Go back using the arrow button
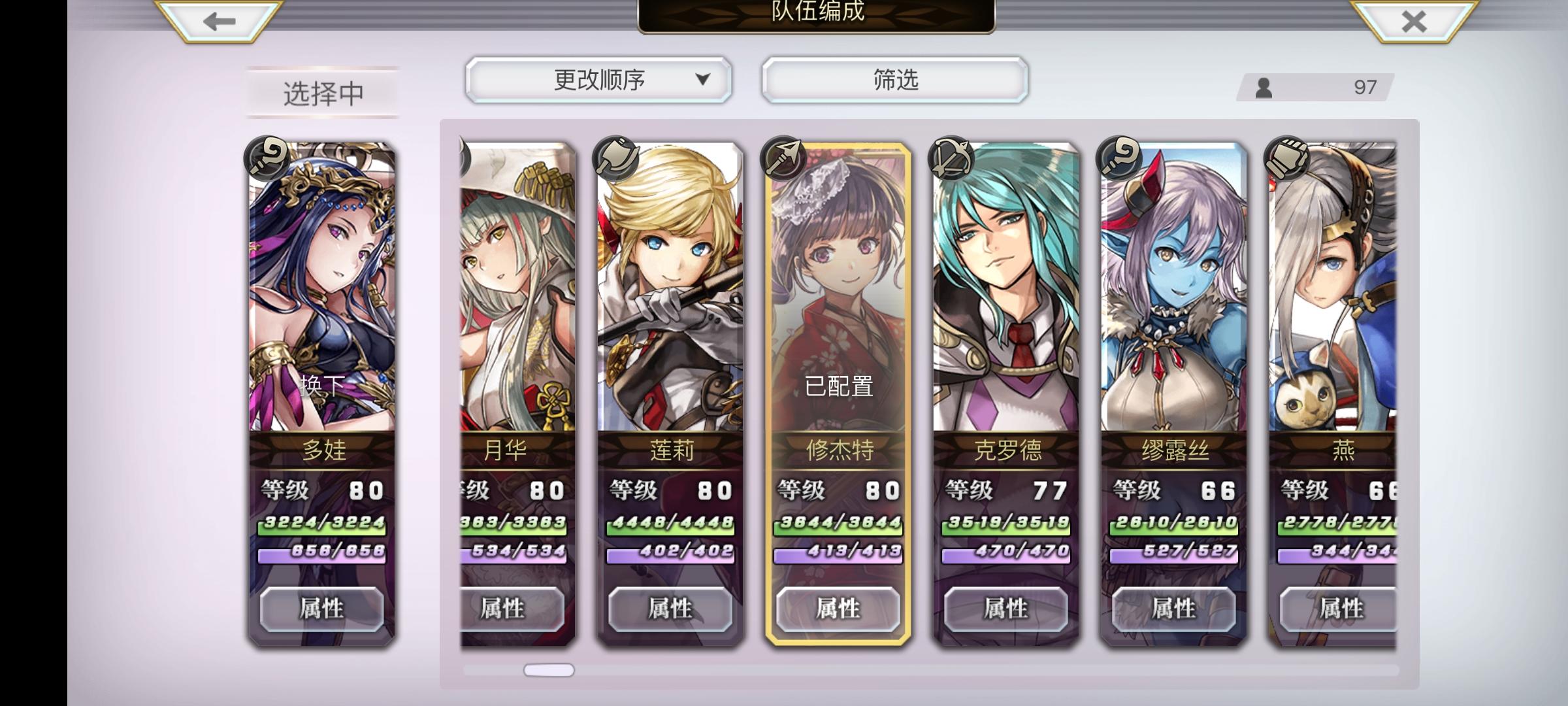 (x=219, y=21)
